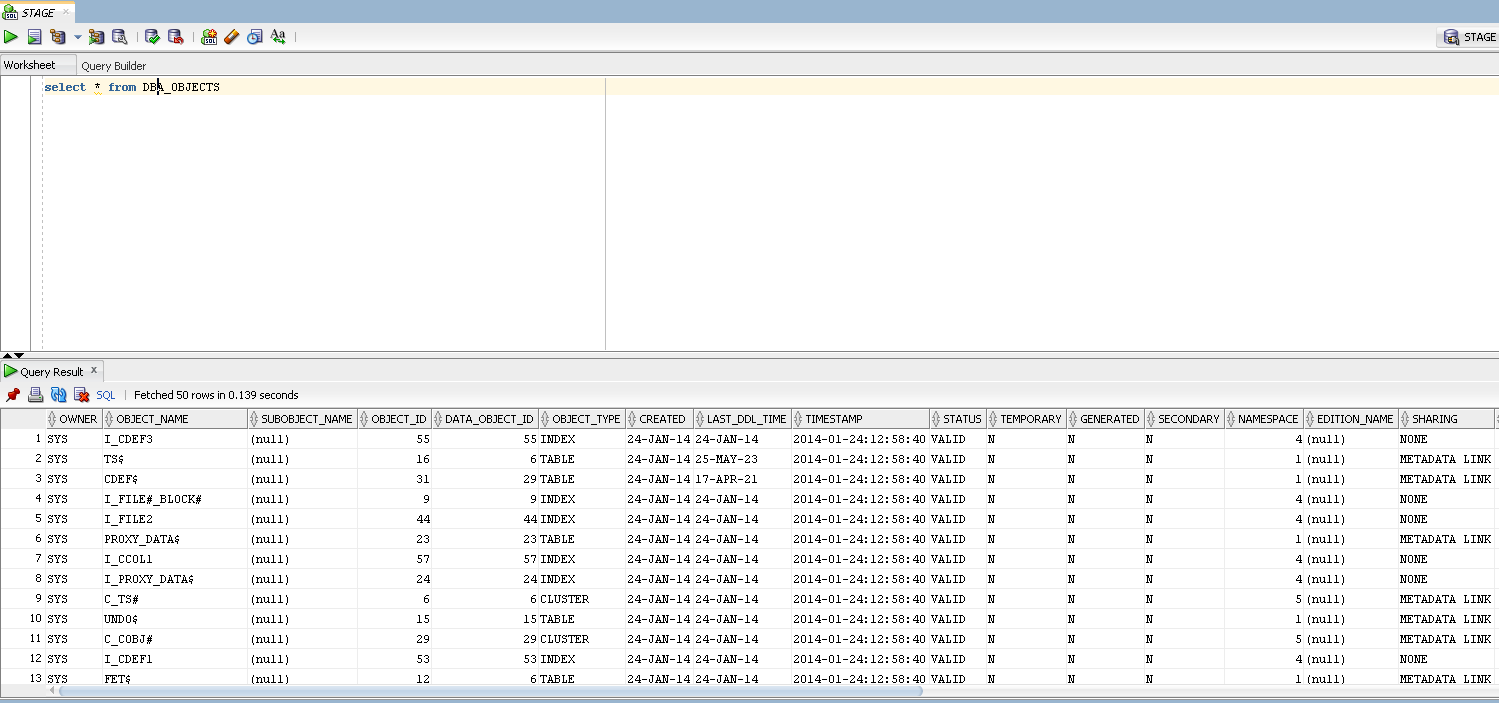Pin the query result with red pushpin
This screenshot has height=703, width=1499.
pyautogui.click(x=13, y=395)
